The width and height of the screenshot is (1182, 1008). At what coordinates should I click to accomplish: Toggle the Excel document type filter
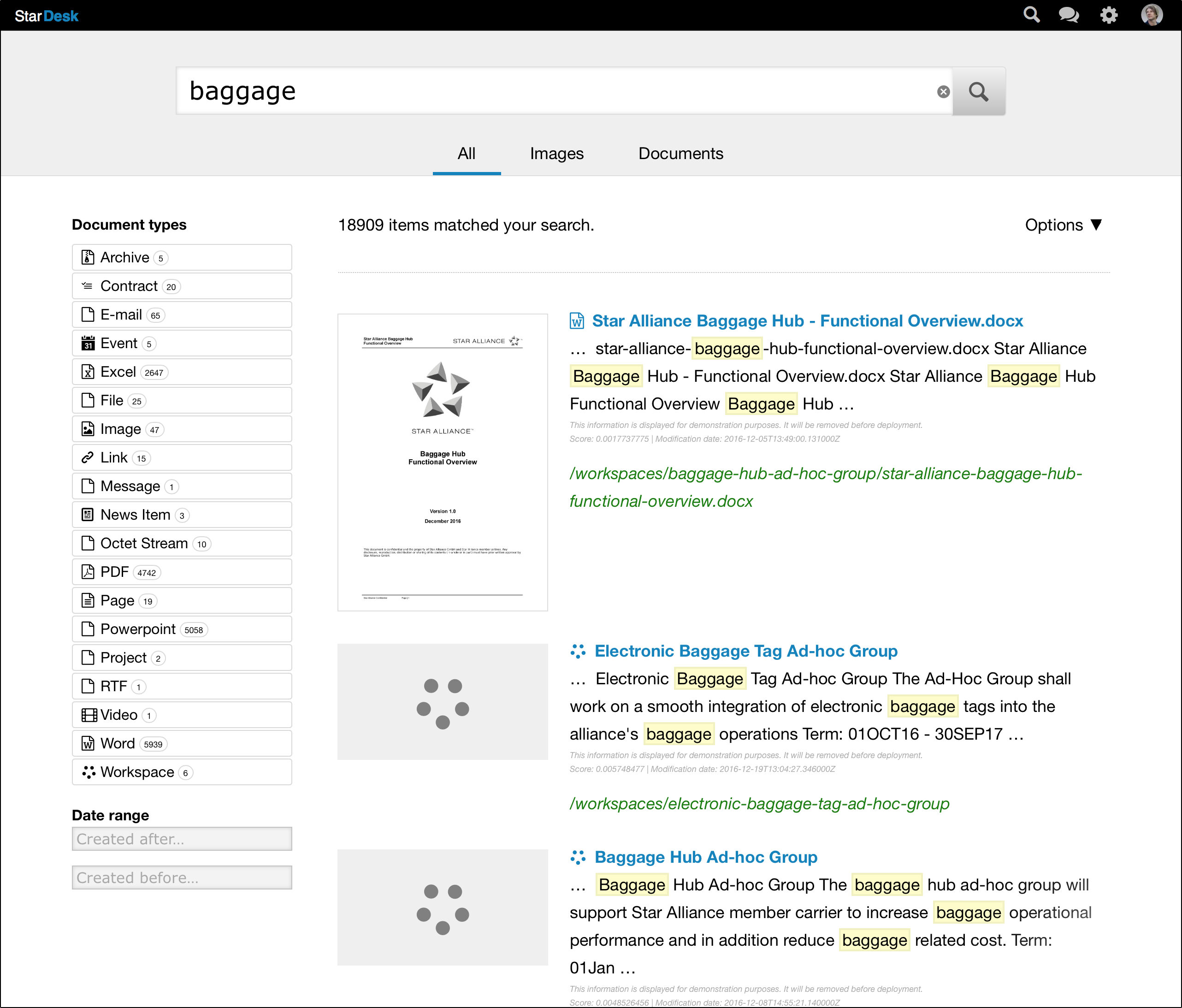(x=182, y=372)
